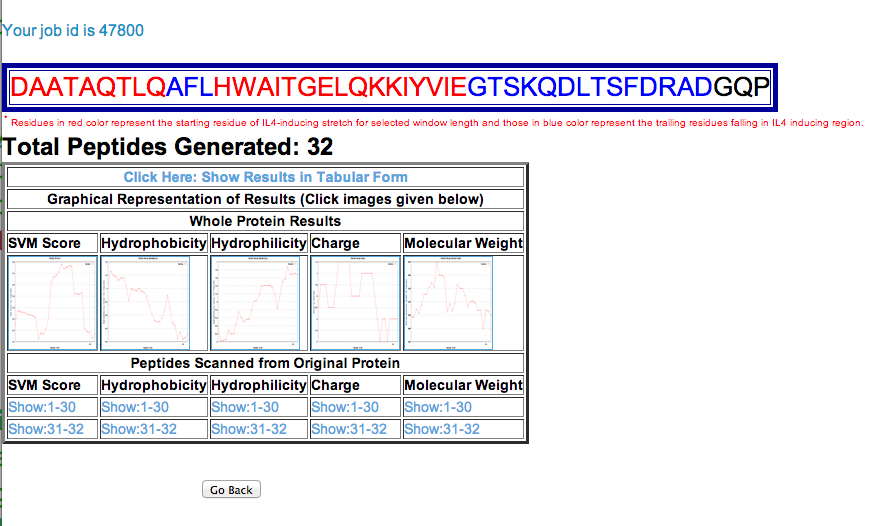Show Hydrophobicity peptides 31-32
The height and width of the screenshot is (526, 896).
(139, 429)
